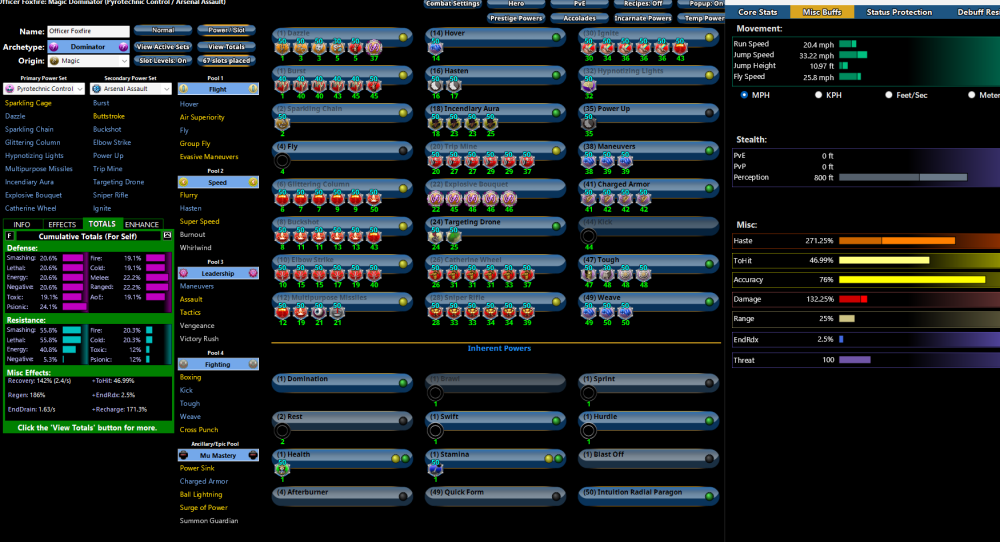The width and height of the screenshot is (1000, 542).
Task: Click the Hypnotizing Lights enhancement slot icon
Action: (x=589, y=87)
